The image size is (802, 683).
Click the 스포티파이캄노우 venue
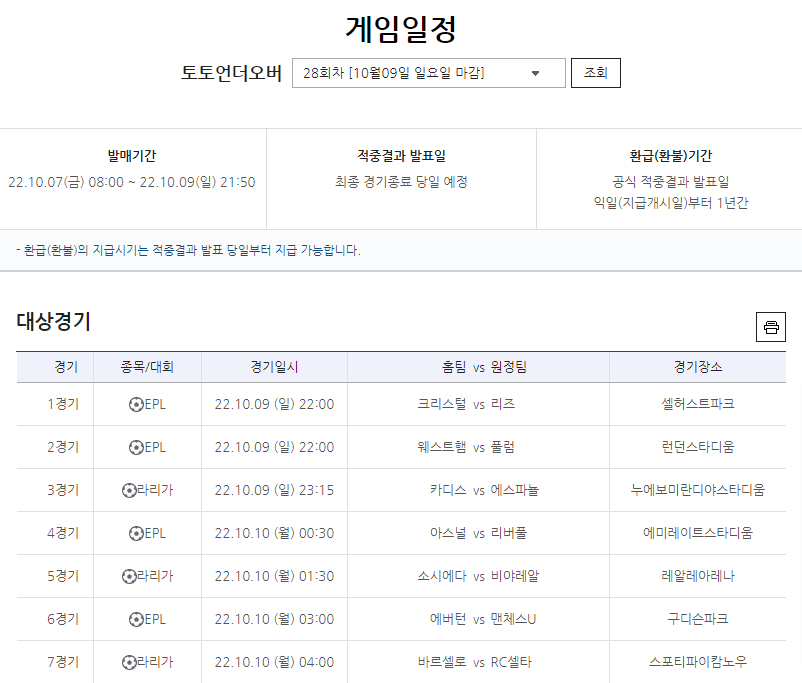click(698, 662)
